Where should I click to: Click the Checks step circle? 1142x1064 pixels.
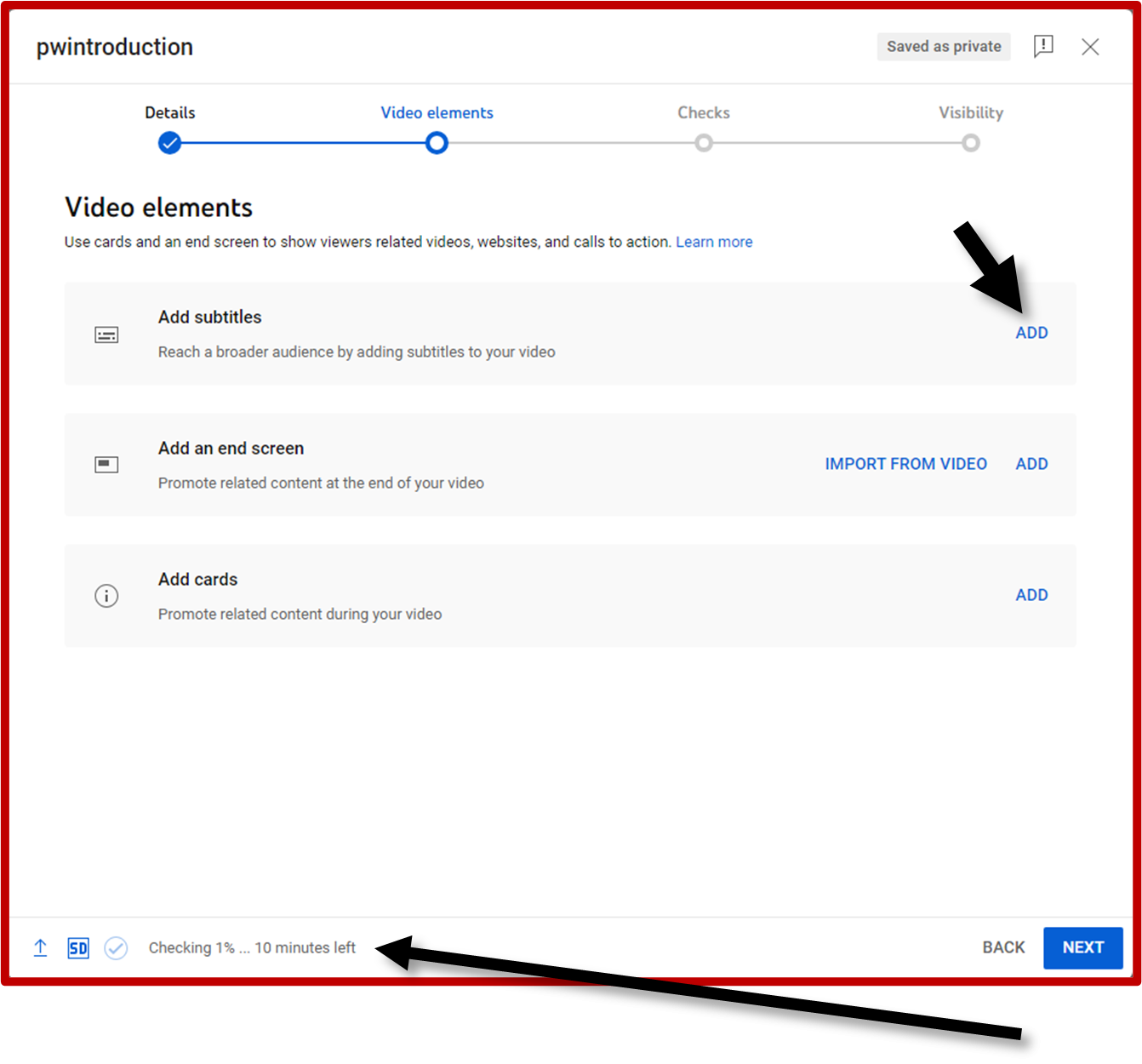704,143
